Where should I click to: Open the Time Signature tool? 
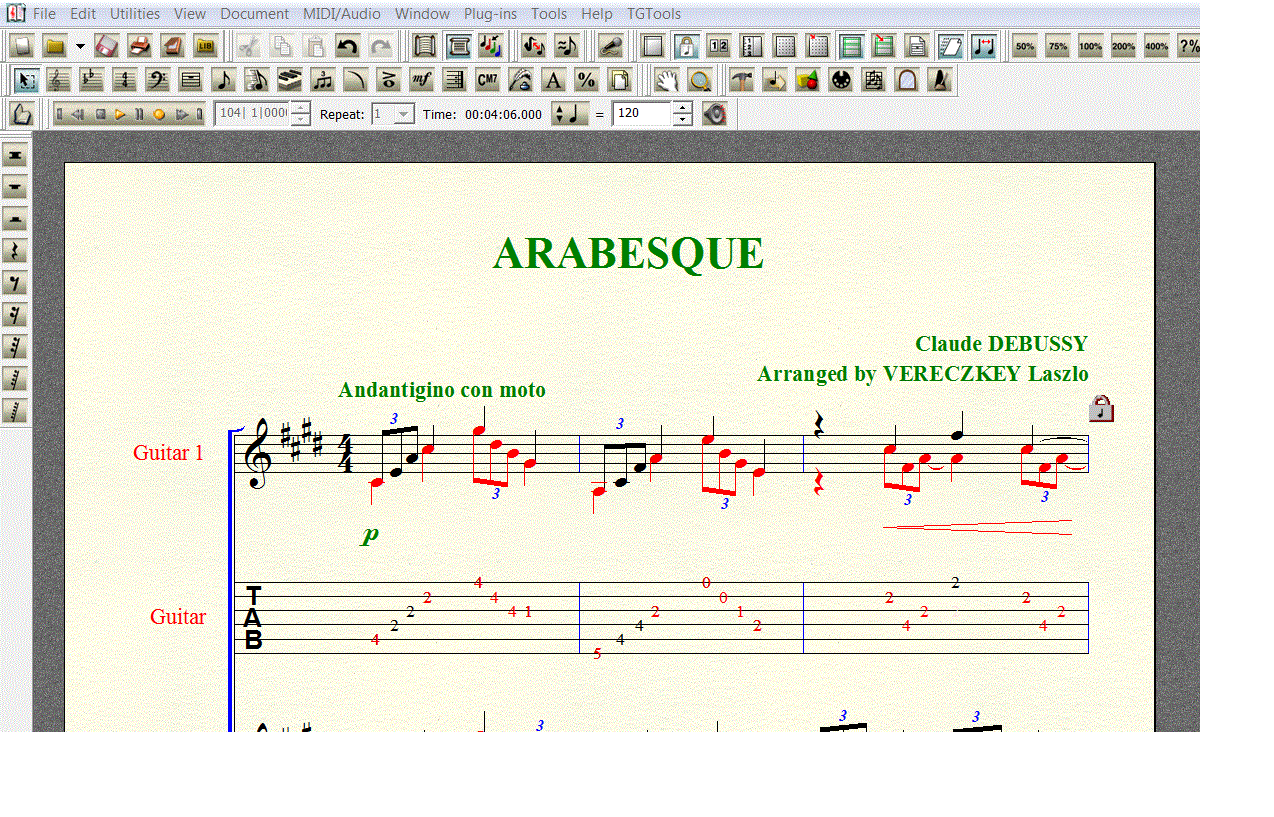point(124,80)
